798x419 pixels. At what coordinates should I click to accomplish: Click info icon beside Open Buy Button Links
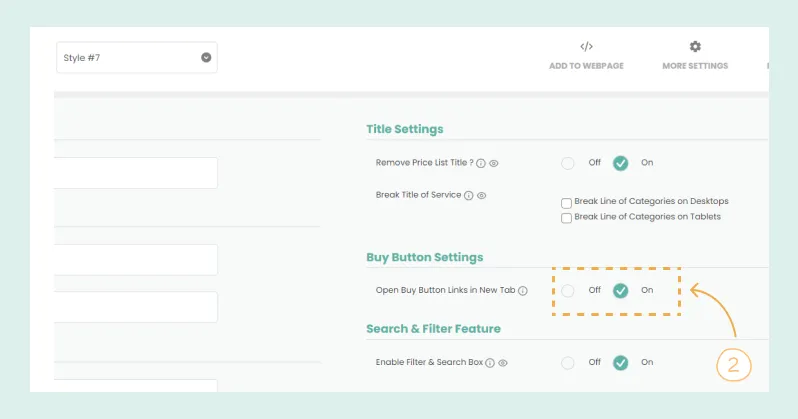[x=523, y=291]
